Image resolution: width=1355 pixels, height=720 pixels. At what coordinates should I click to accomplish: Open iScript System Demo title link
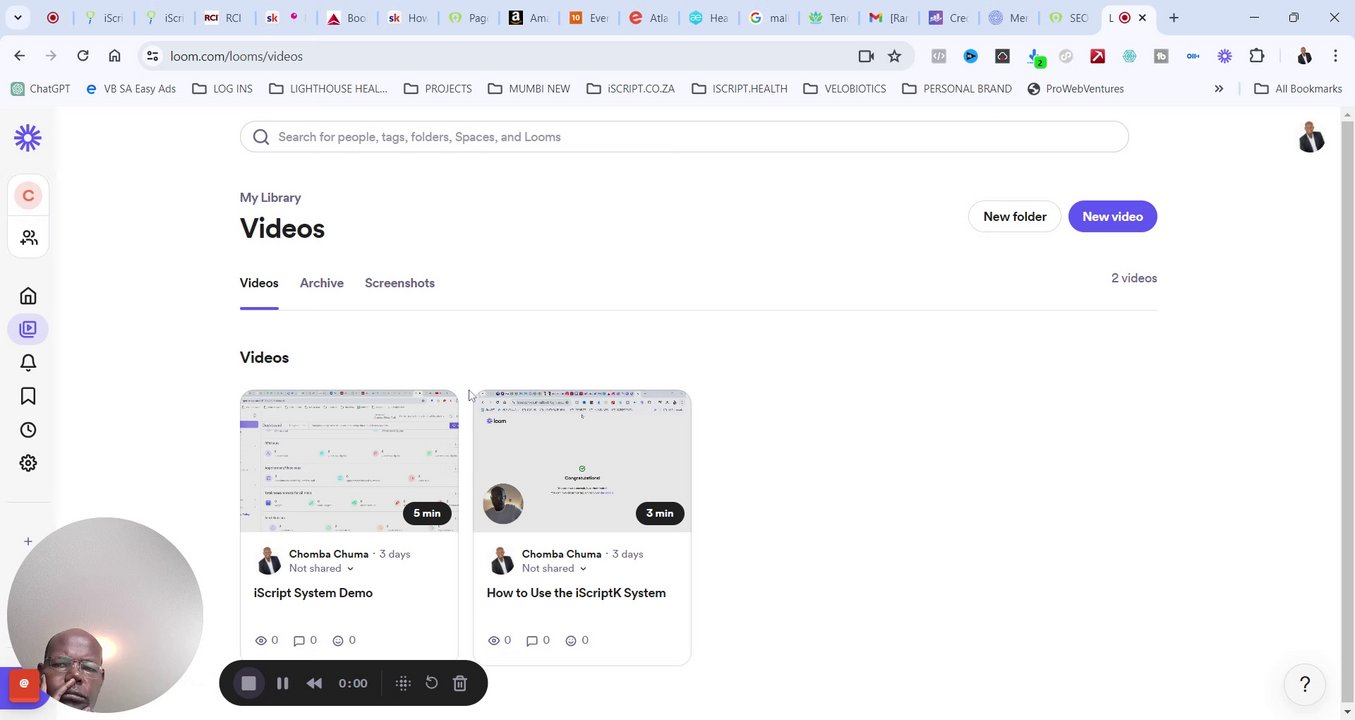pos(313,593)
